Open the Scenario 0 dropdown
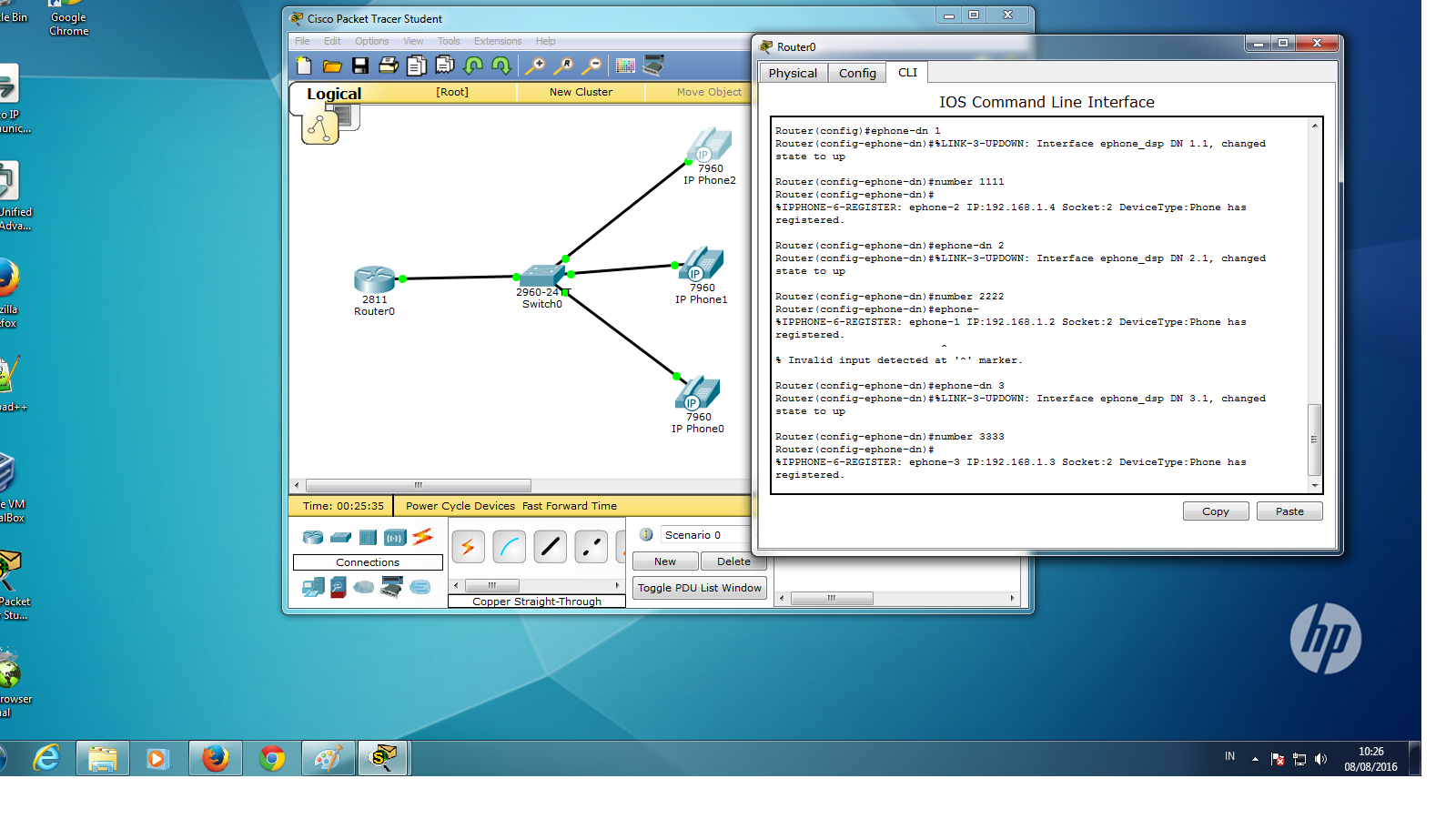 [706, 535]
